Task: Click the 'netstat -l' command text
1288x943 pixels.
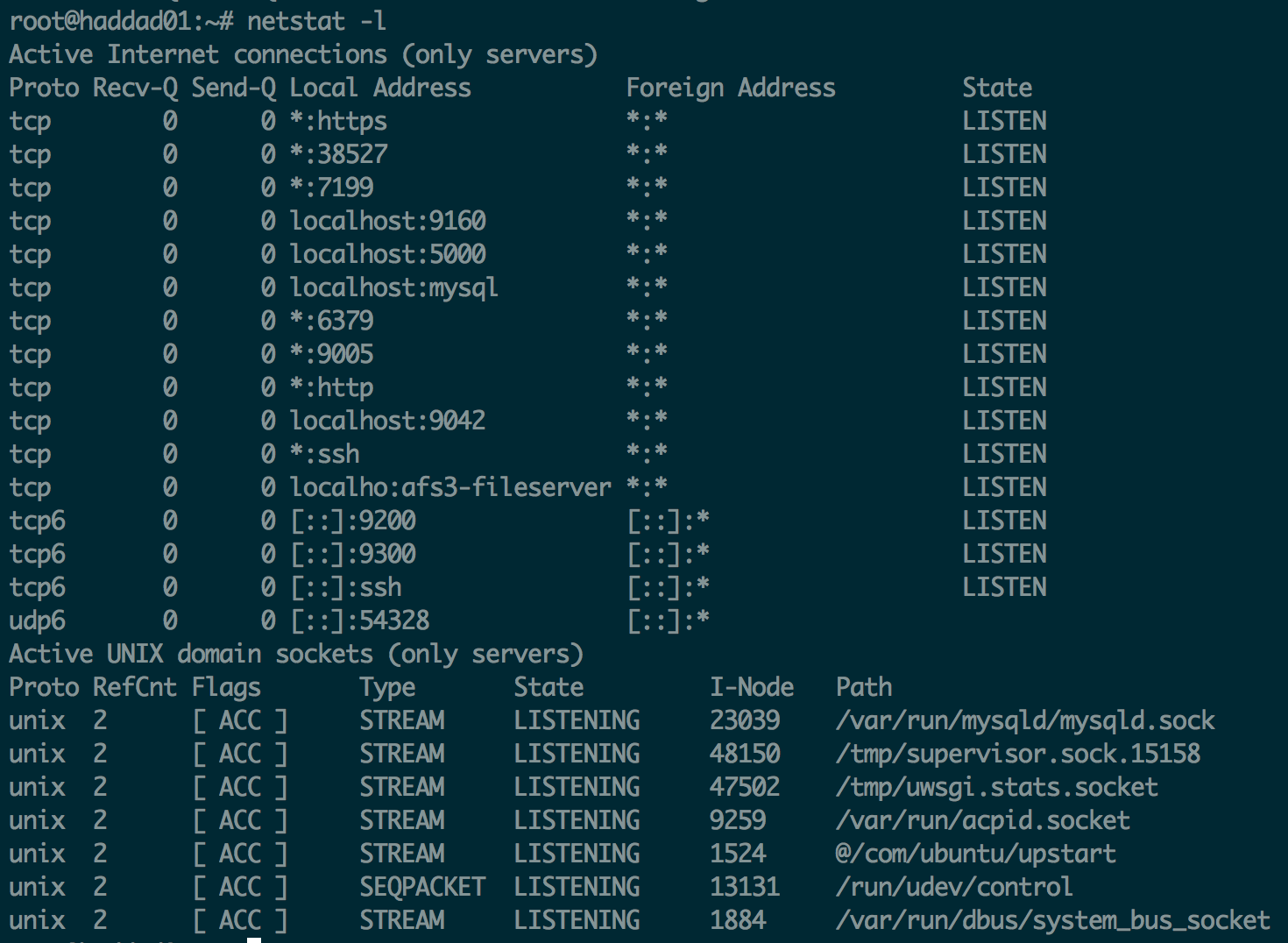Action: click(316, 21)
